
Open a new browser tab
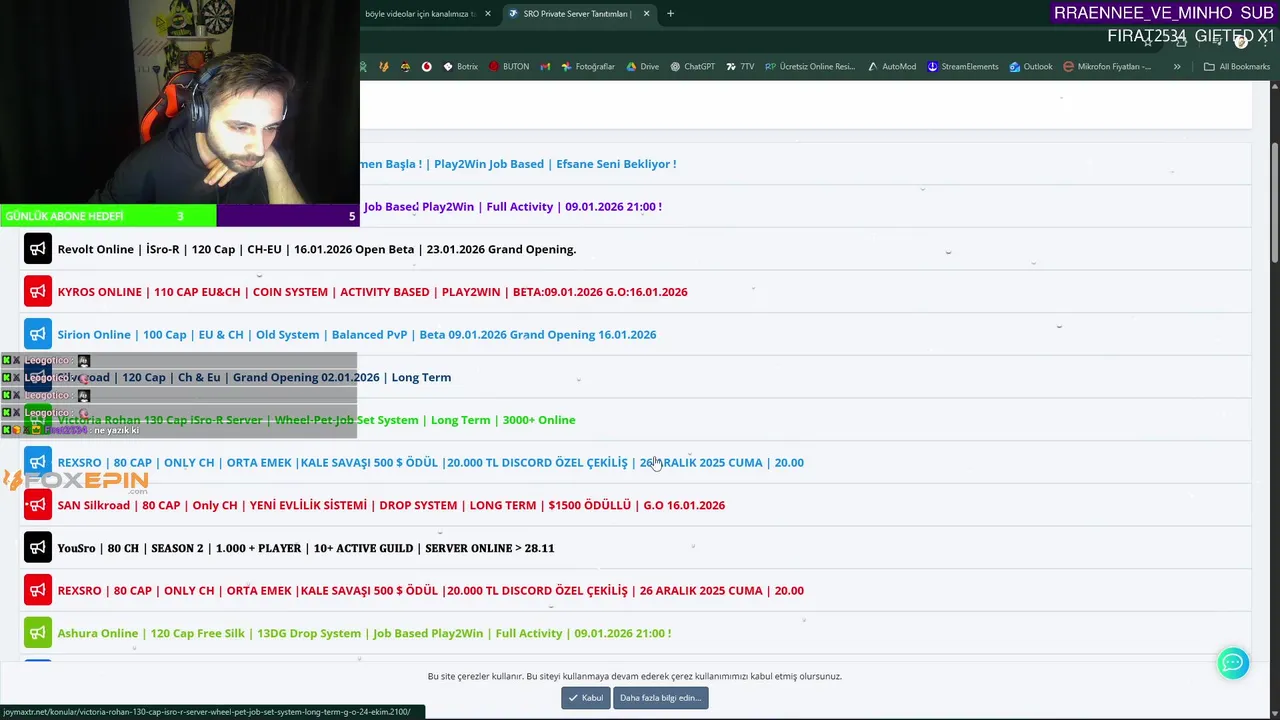click(x=670, y=14)
